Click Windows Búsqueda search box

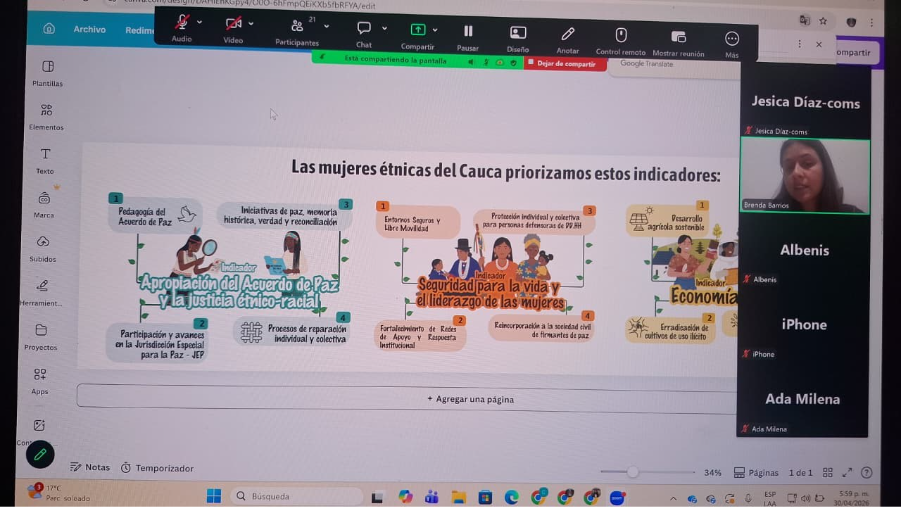297,496
